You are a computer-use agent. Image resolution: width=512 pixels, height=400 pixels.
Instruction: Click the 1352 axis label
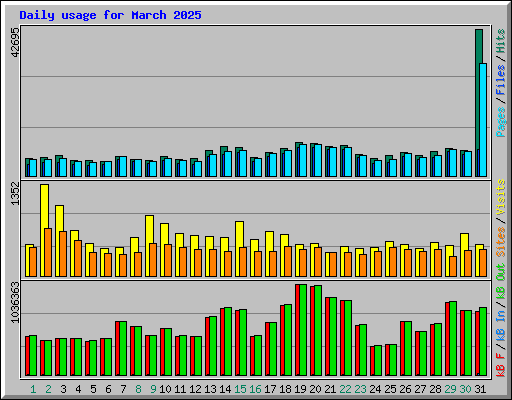(x=15, y=194)
